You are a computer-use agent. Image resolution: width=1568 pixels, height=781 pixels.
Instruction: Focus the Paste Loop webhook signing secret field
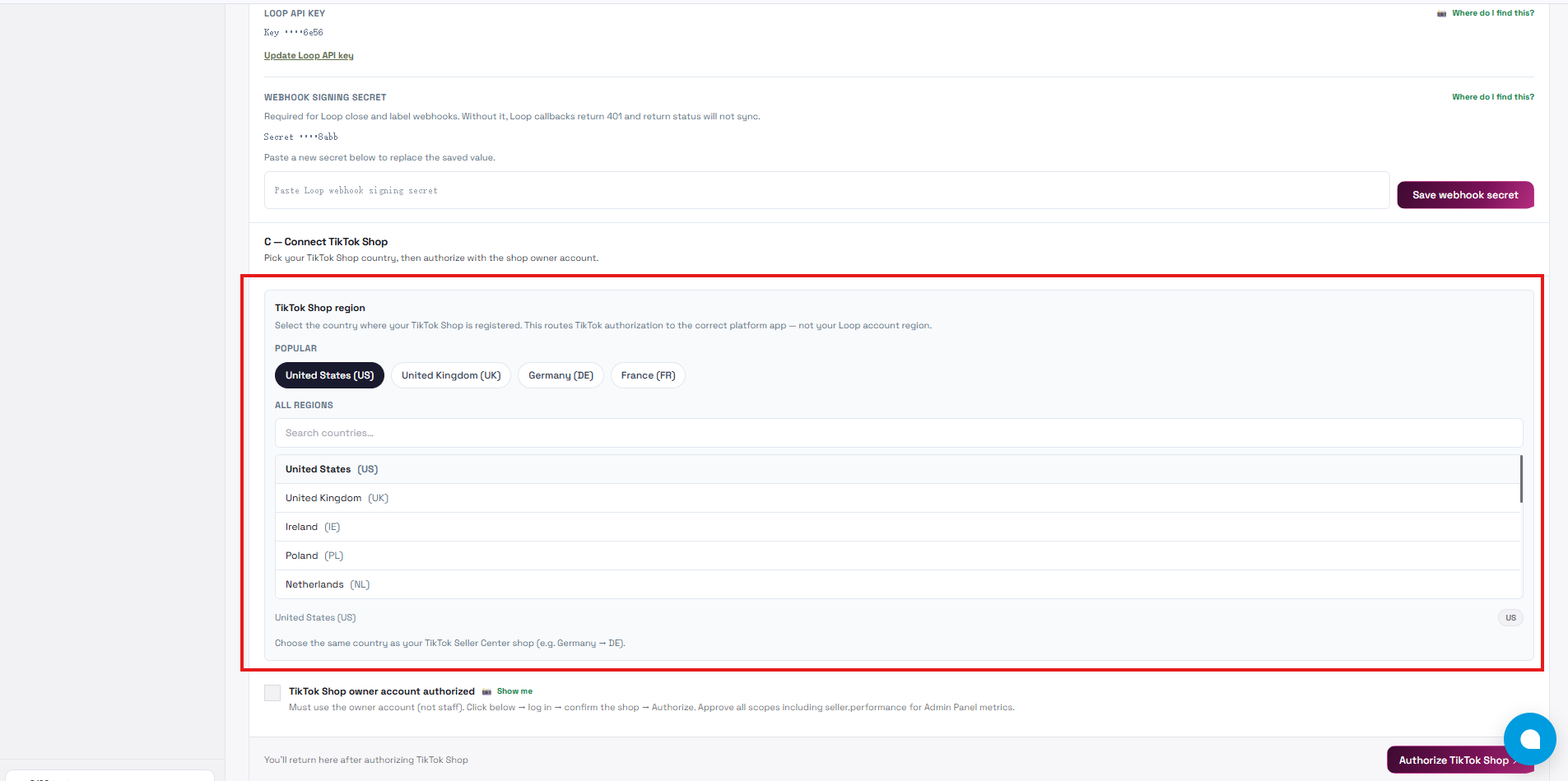pos(826,190)
